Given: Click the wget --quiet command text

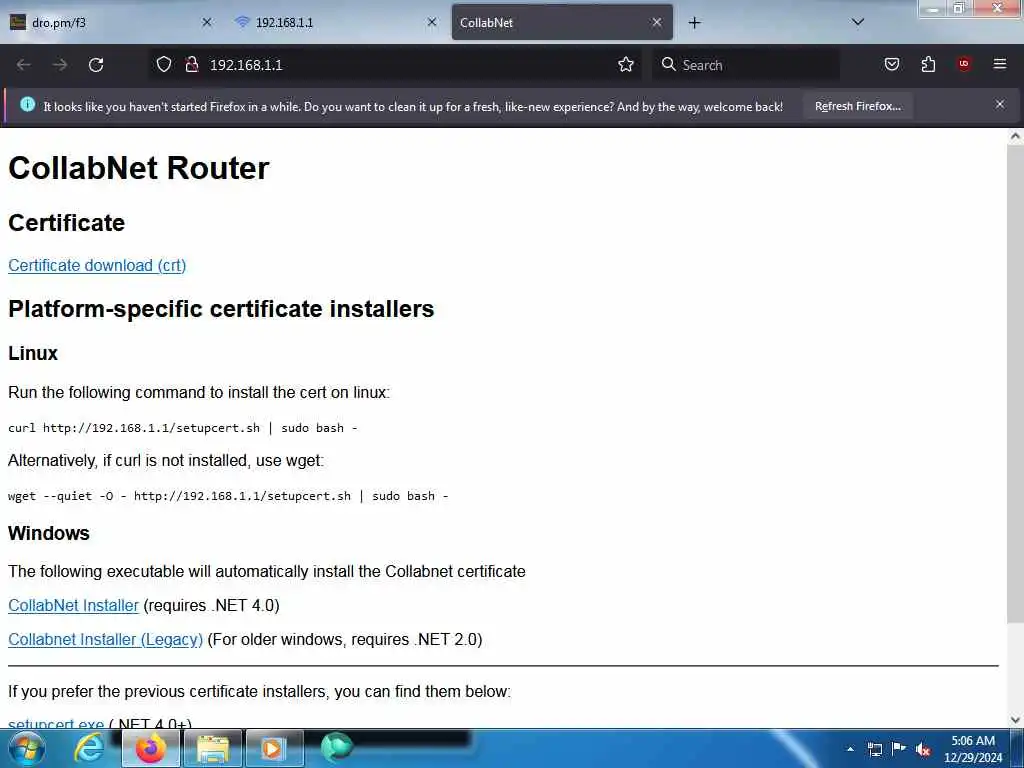Looking at the screenshot, I should [x=228, y=496].
